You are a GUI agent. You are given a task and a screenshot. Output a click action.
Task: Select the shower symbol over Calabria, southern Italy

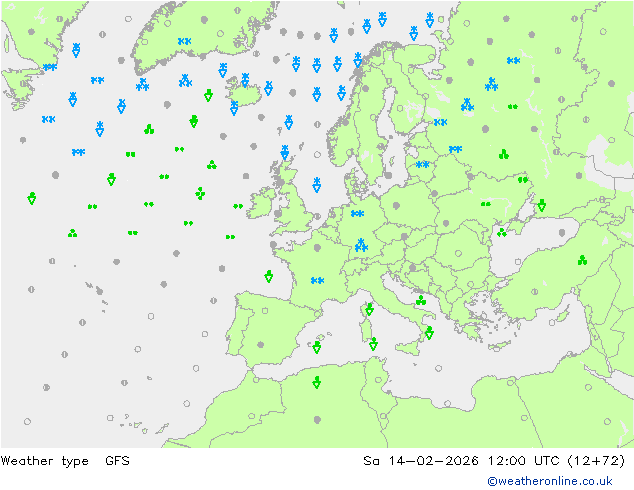point(429,333)
